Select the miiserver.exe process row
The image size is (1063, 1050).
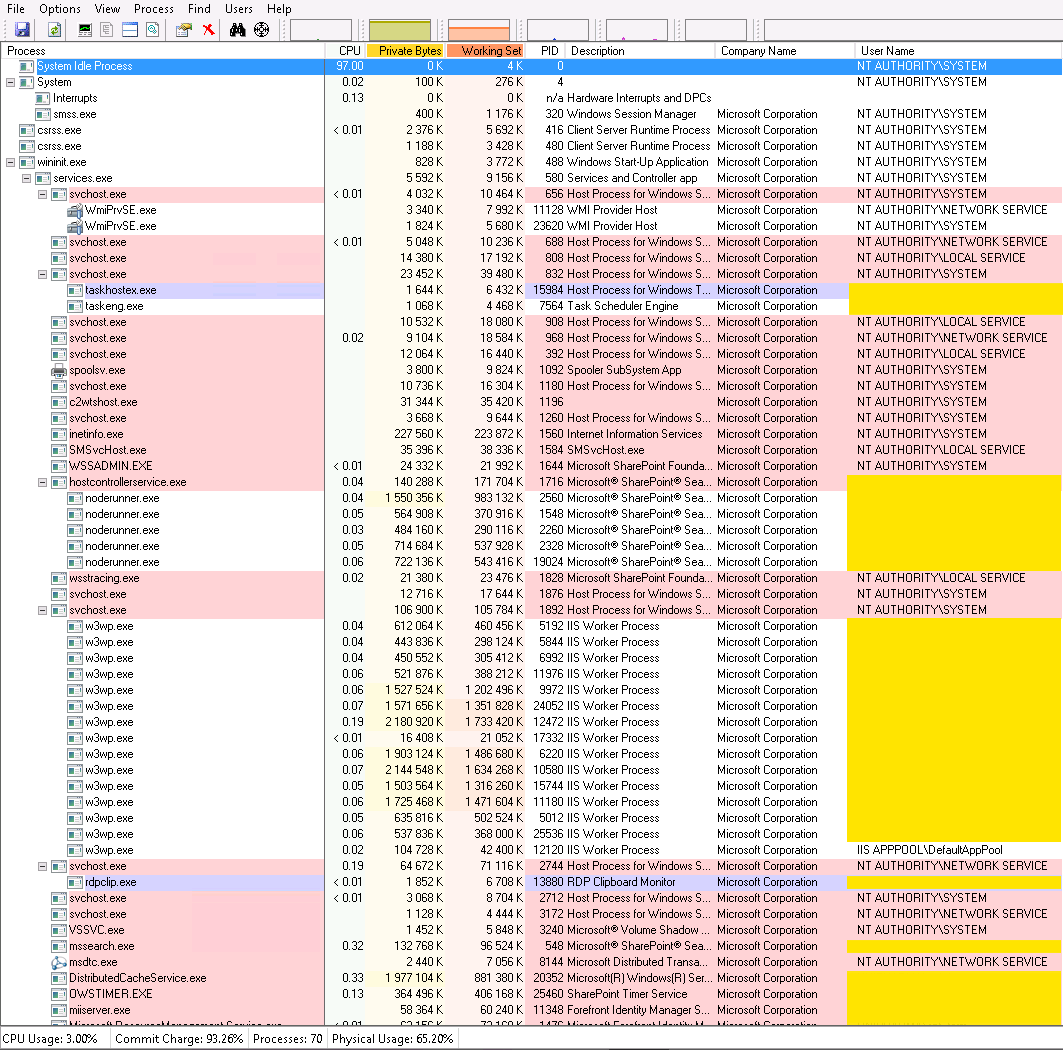[531, 1010]
